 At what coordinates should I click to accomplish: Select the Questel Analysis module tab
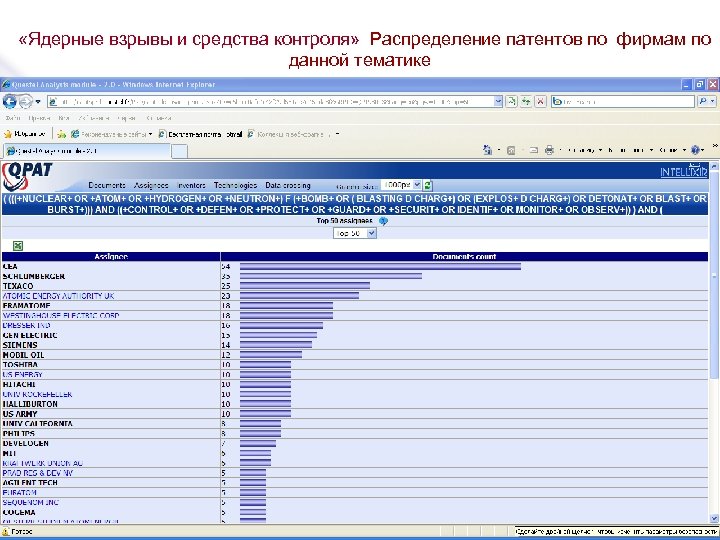point(86,151)
